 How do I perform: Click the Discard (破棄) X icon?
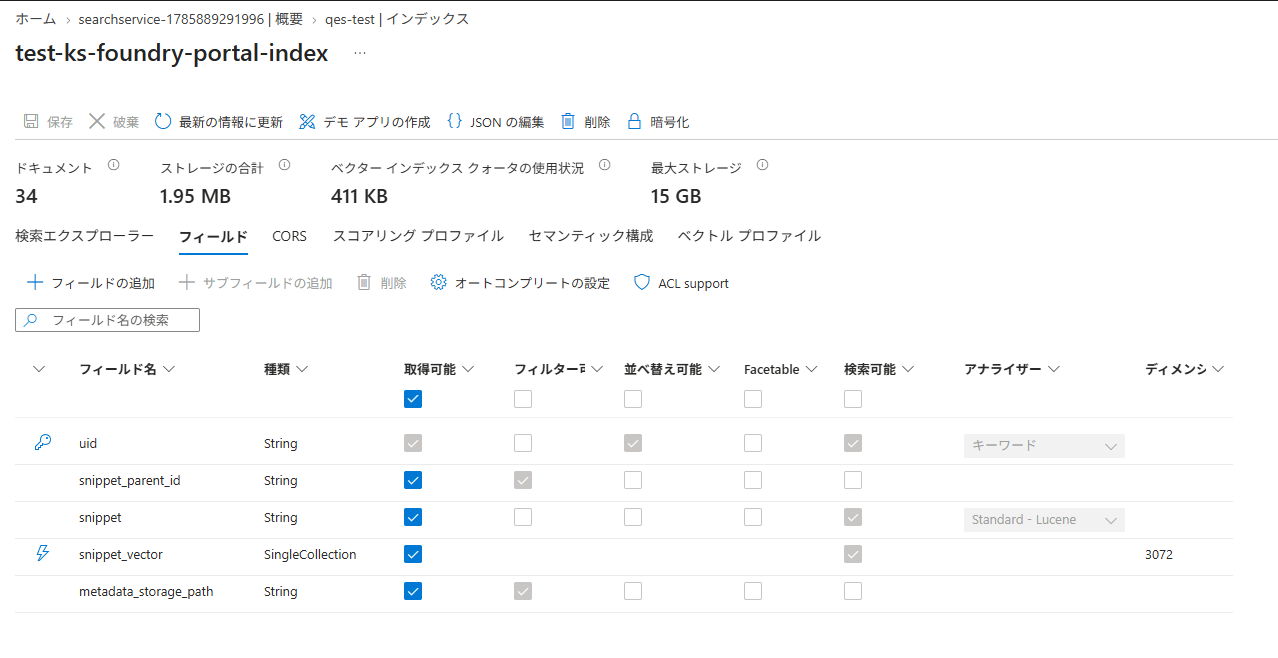click(x=97, y=121)
